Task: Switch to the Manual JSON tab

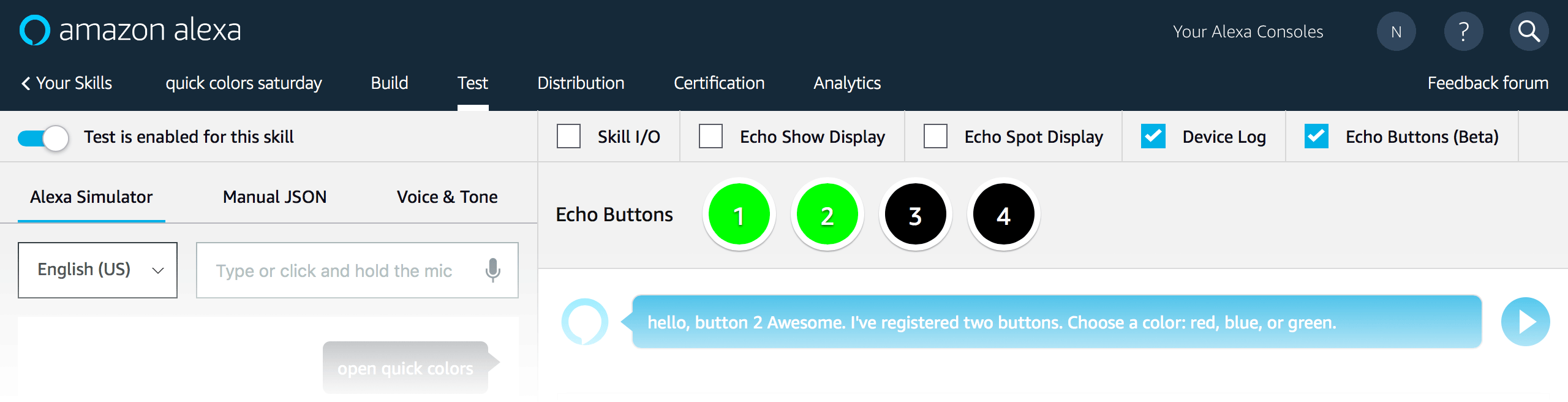Action: pyautogui.click(x=274, y=197)
